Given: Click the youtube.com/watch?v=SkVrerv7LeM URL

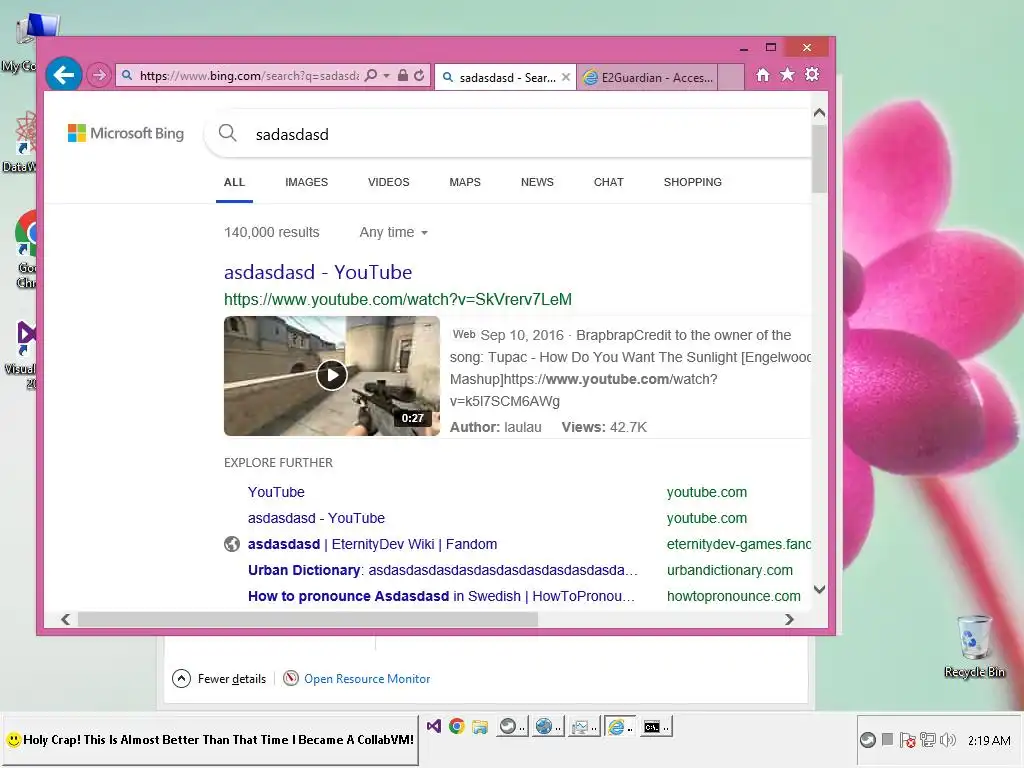Looking at the screenshot, I should pyautogui.click(x=398, y=300).
